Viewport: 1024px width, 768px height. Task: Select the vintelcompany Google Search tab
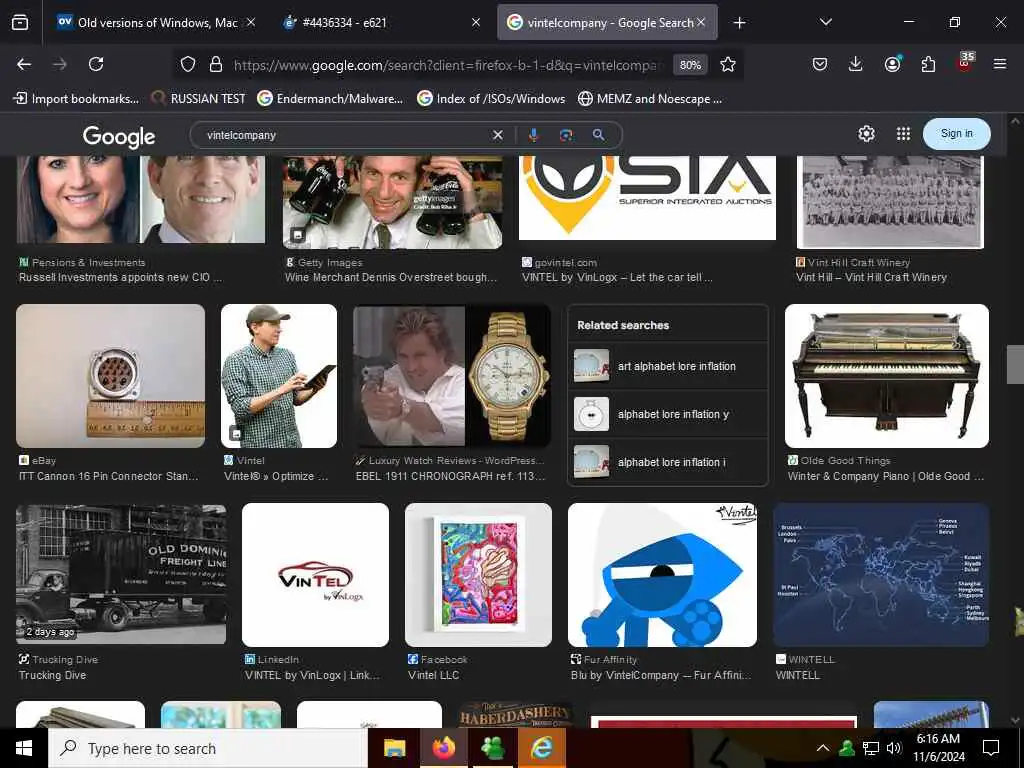pos(607,23)
